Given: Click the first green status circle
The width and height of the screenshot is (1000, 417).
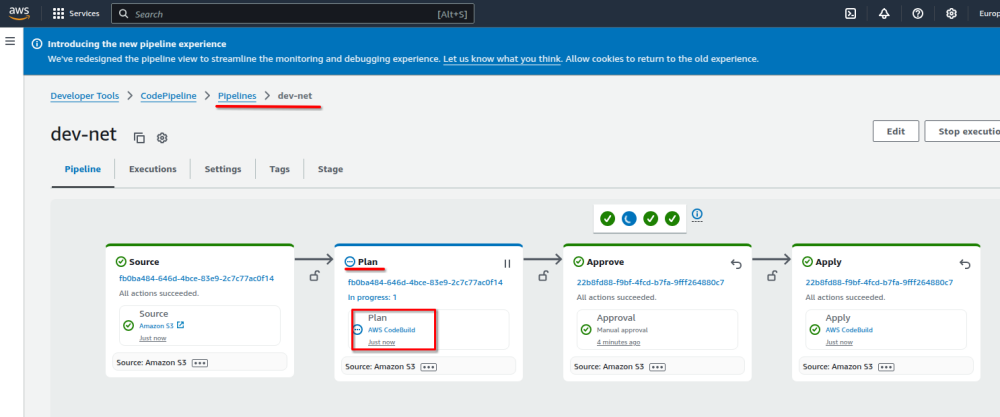Looking at the screenshot, I should coord(607,219).
